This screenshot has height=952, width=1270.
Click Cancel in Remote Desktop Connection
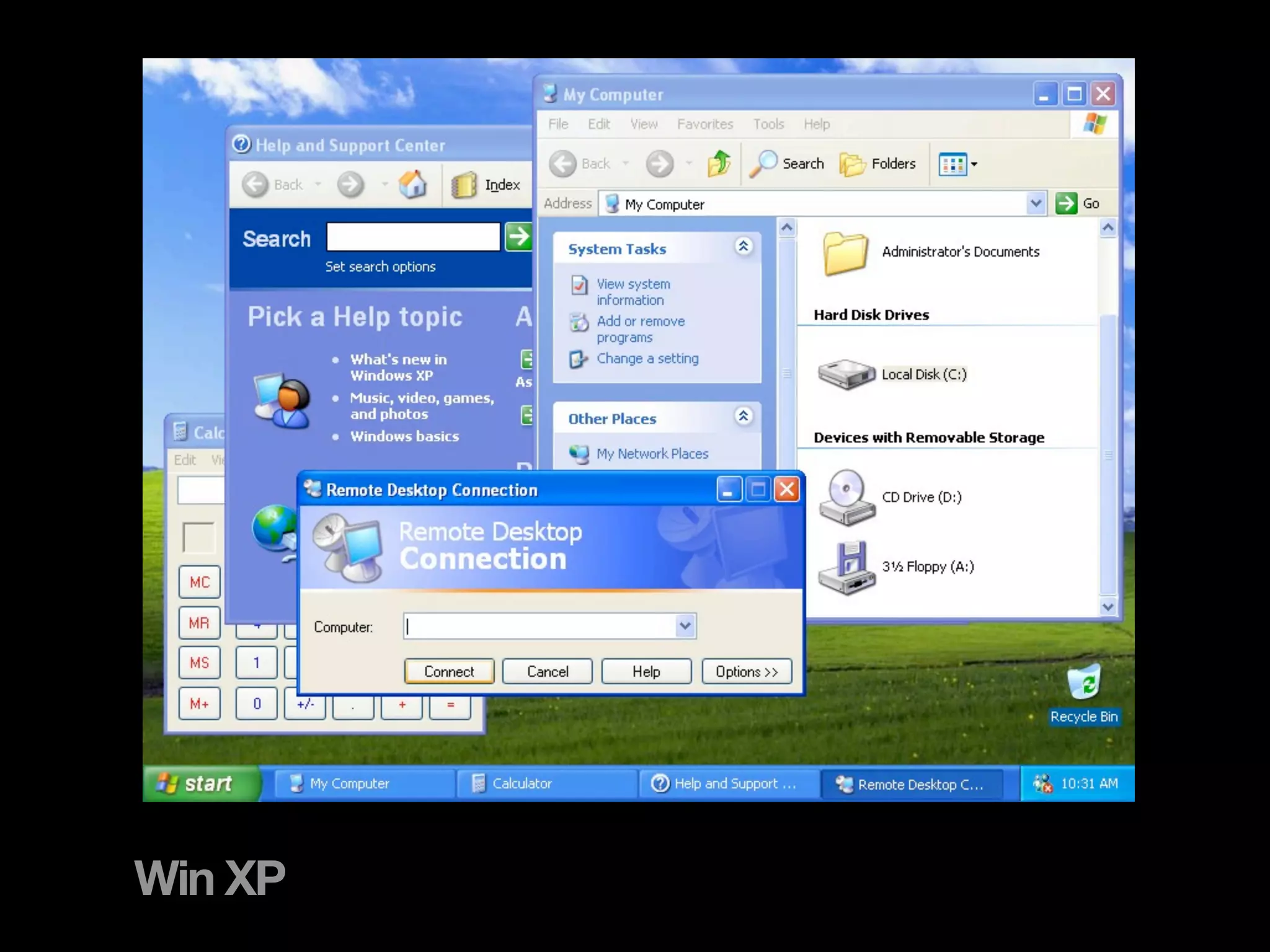click(548, 671)
